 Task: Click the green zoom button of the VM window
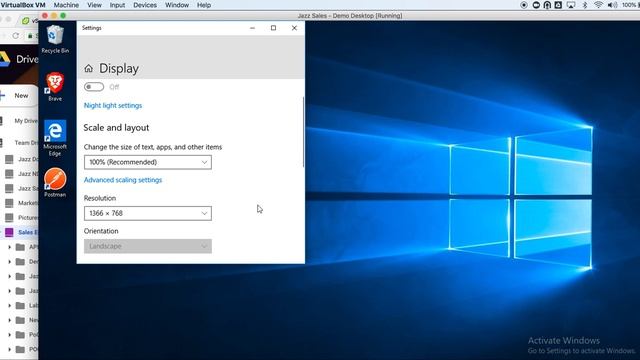[63, 16]
